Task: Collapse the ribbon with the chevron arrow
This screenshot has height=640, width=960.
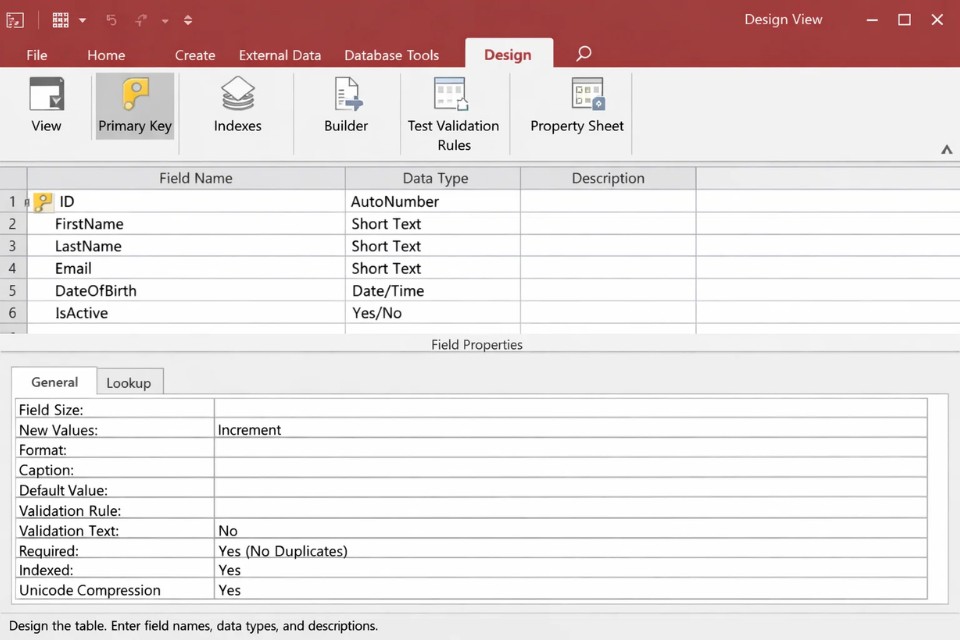Action: [x=946, y=150]
